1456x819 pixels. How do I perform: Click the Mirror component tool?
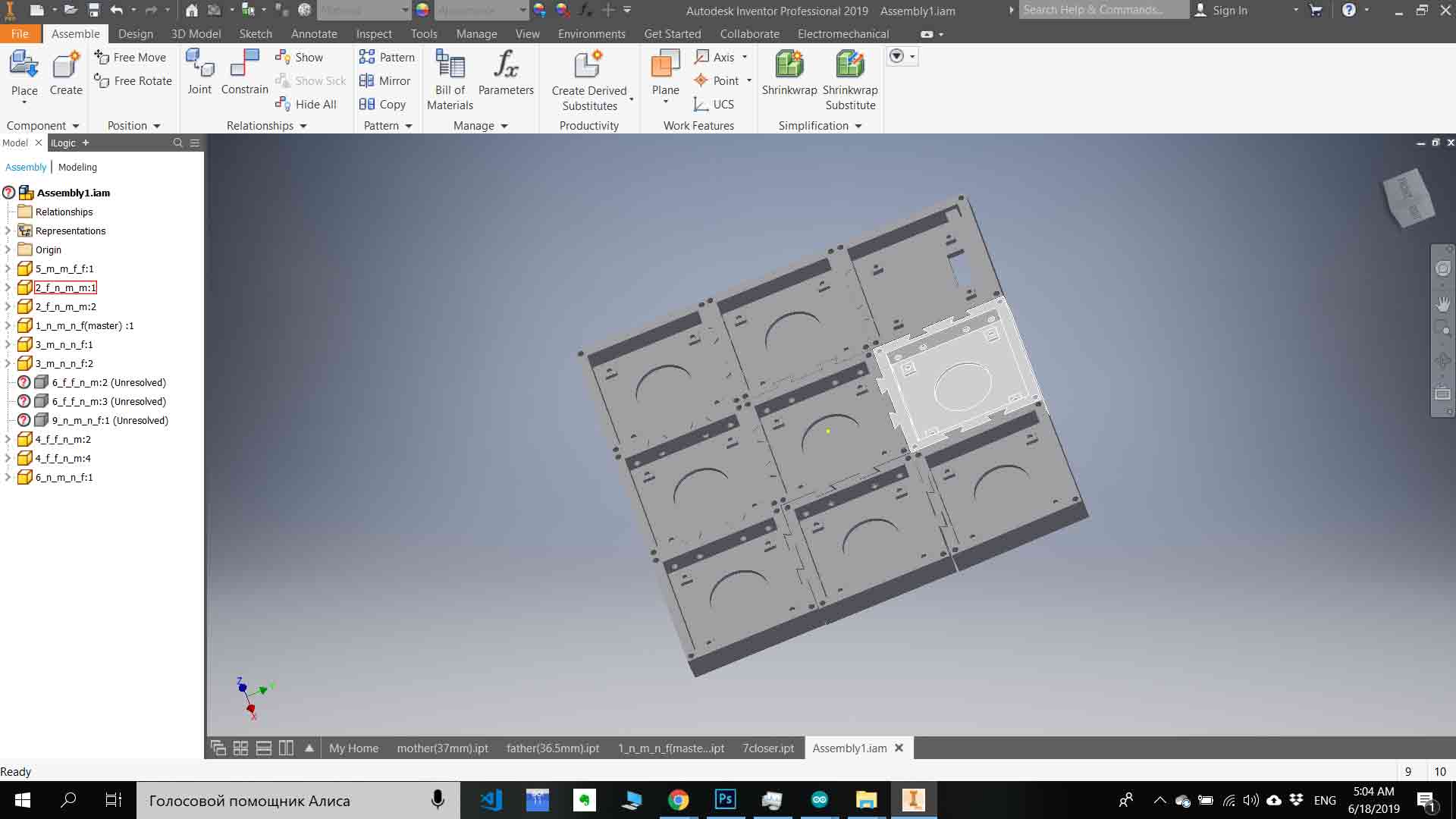(x=386, y=80)
